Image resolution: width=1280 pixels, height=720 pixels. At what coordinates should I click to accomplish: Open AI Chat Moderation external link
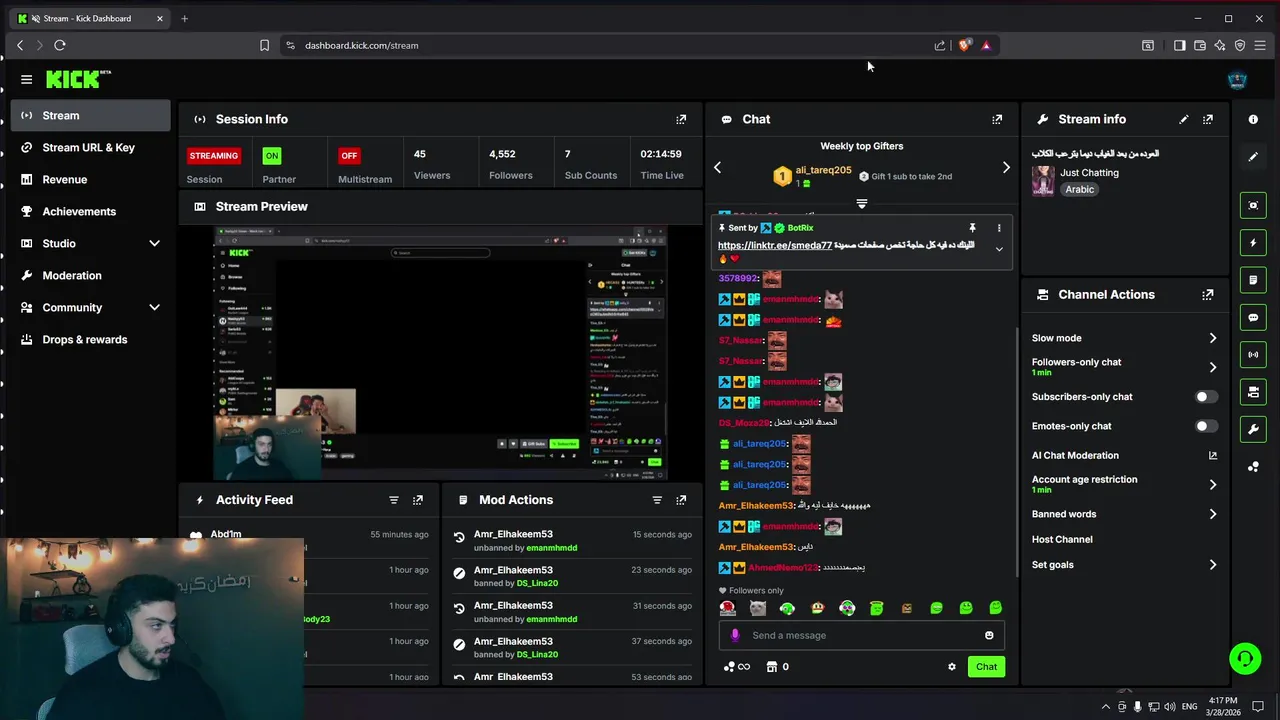point(1213,456)
